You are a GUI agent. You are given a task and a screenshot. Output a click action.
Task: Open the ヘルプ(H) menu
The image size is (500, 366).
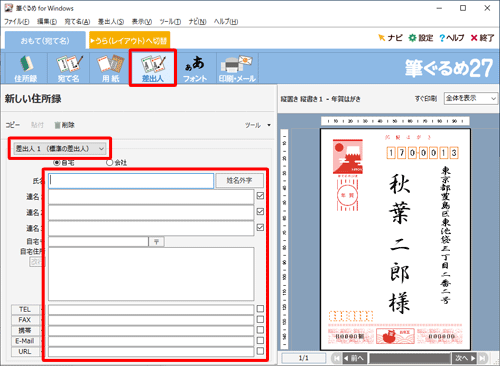pos(226,22)
